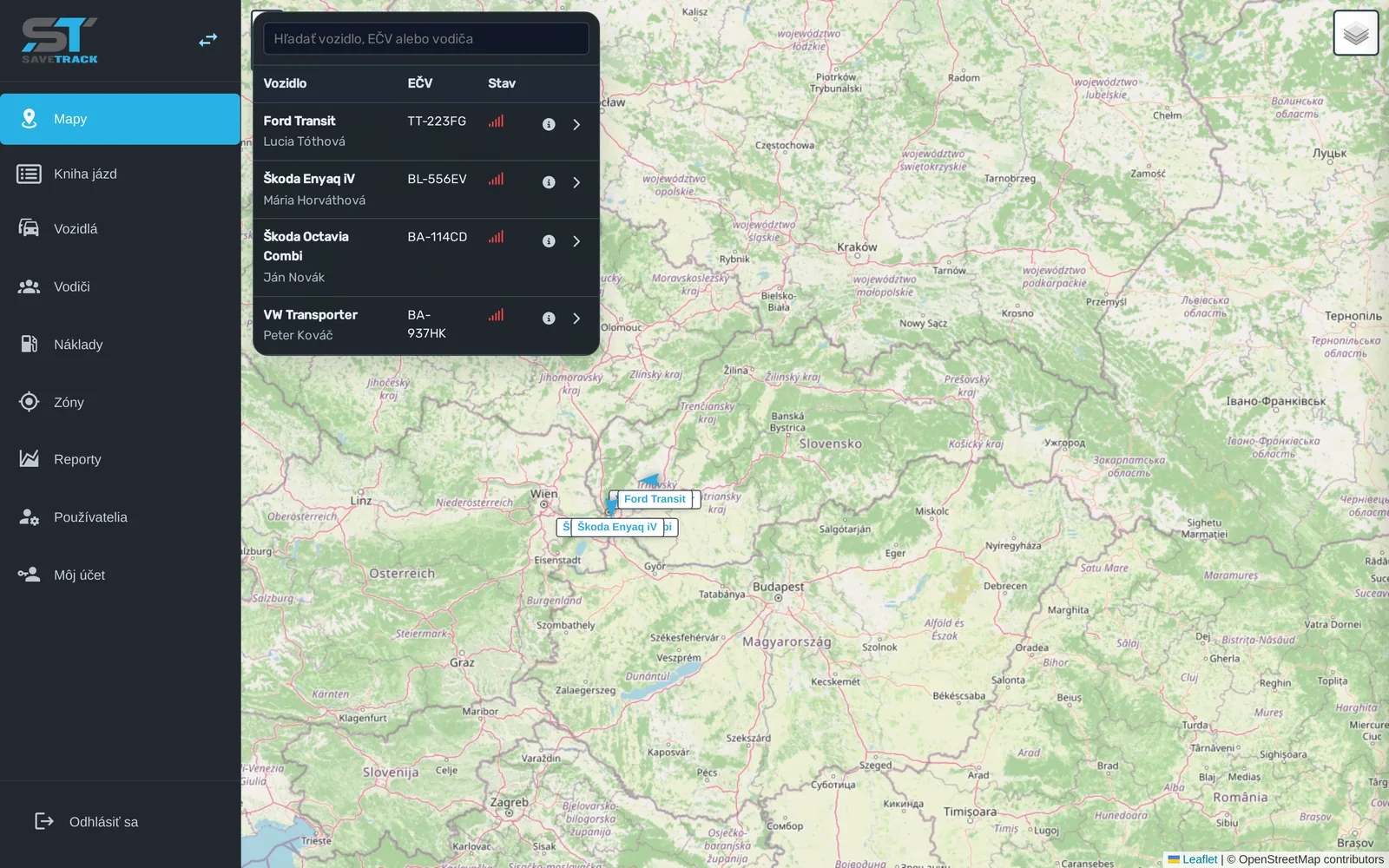Click the Reporty chart icon

point(29,458)
